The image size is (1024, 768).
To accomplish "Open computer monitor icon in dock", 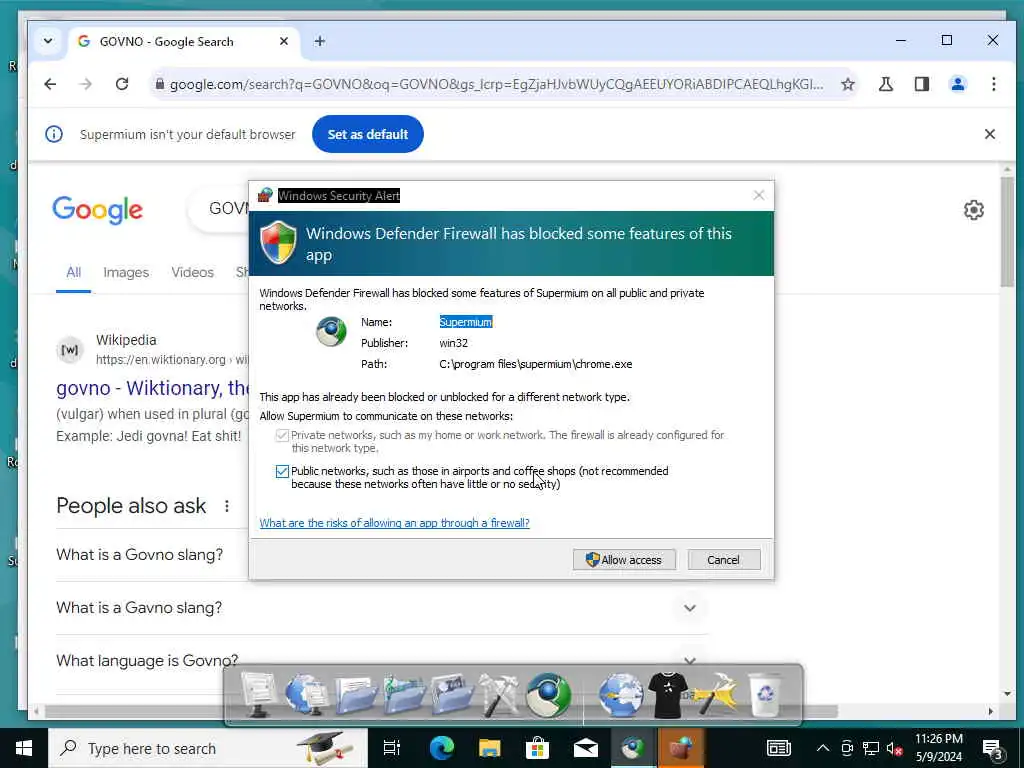I will pos(258,695).
